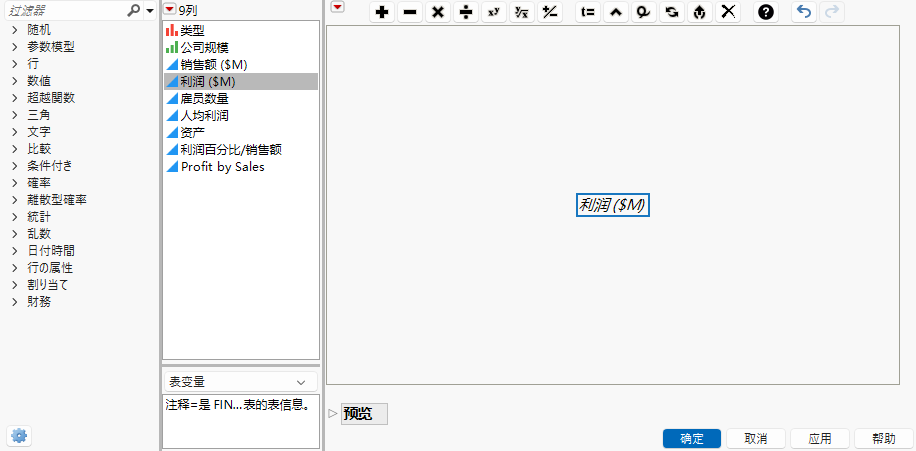Screen dimensions: 916x451
Task: Click the 取消 button
Action: (755, 439)
